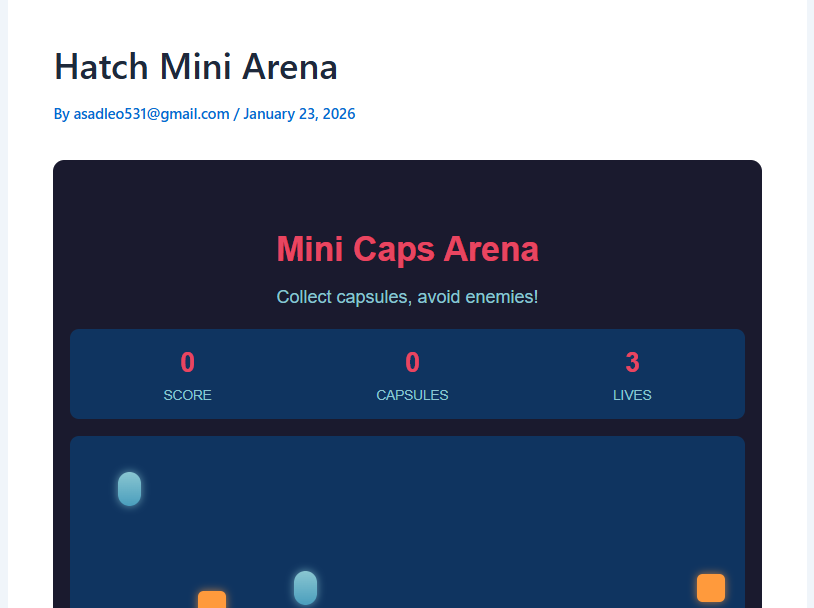Click the Hatch Mini Arena page heading

[196, 67]
